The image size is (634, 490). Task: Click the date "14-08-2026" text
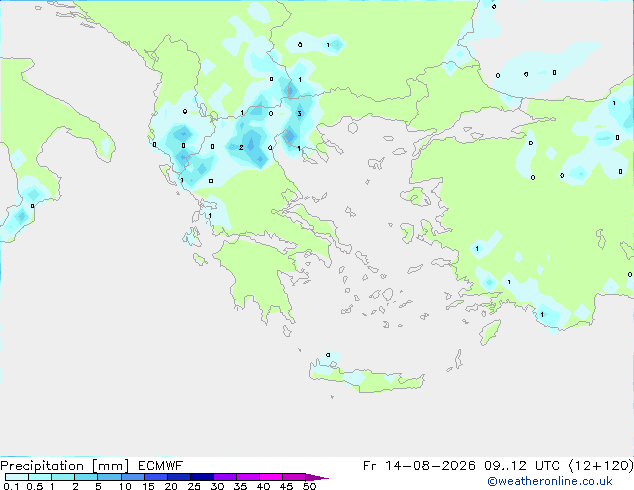point(430,466)
